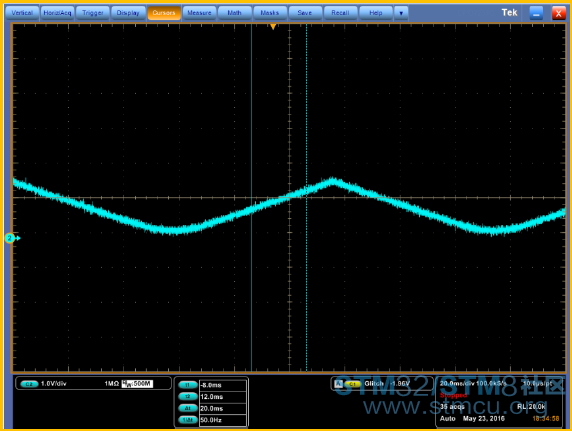The image size is (572, 431).
Task: Click the t1 cursor readout icon
Action: (x=188, y=385)
